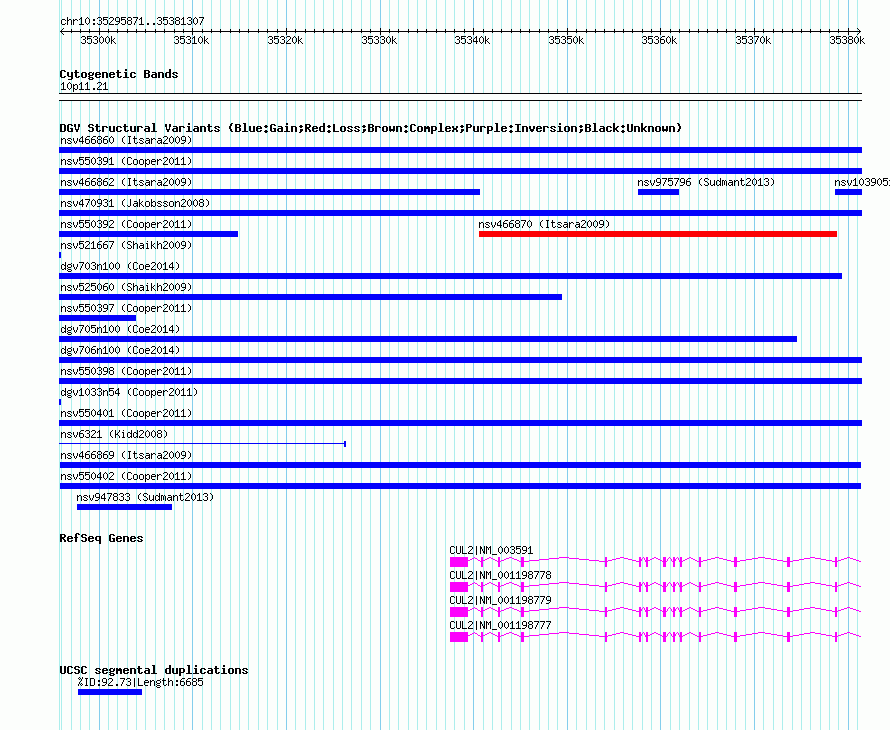Select the thin nsv6321 variant line
890x730 pixels.
(203, 443)
